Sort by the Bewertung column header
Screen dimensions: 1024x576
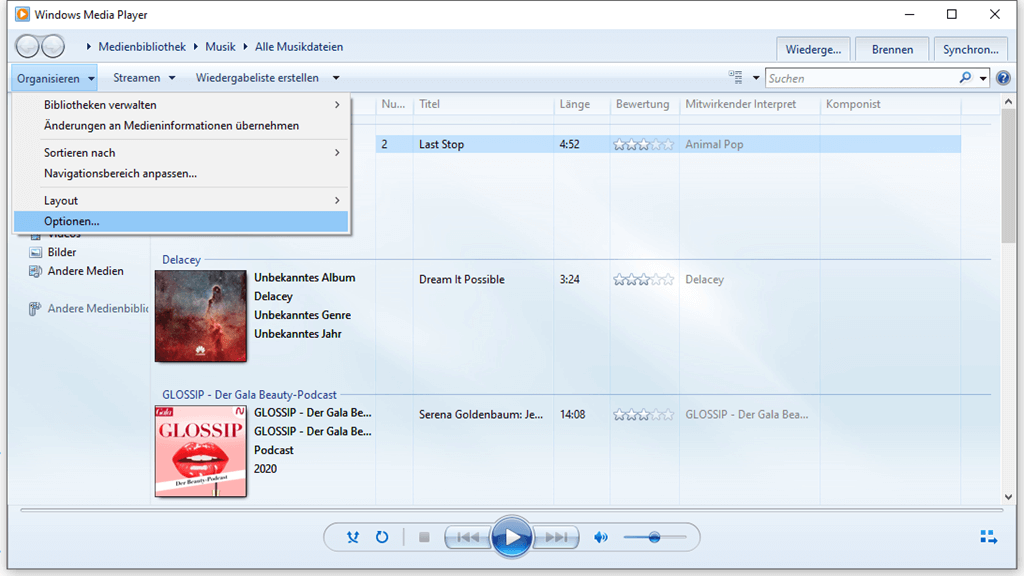click(645, 104)
